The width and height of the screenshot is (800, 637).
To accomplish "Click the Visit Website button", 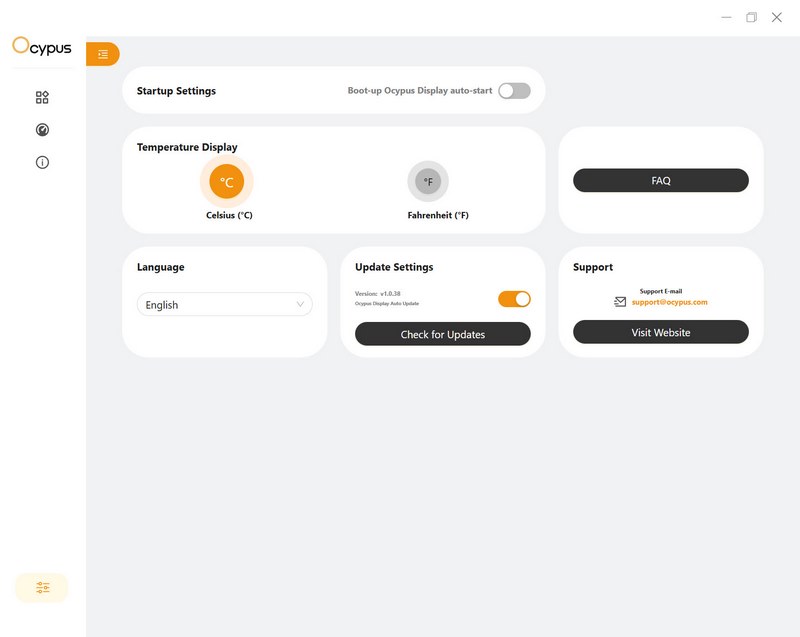I will (x=660, y=332).
